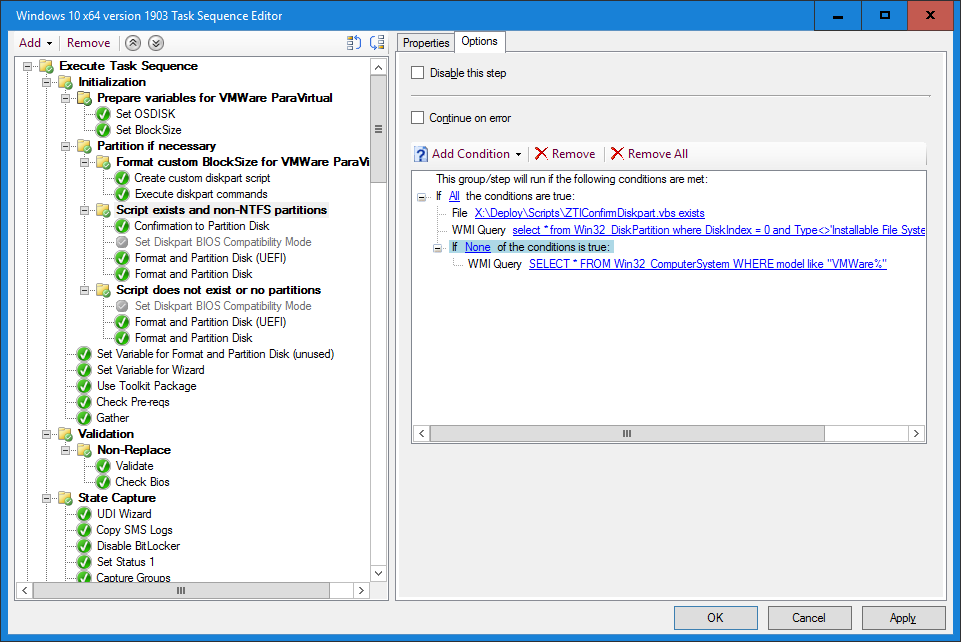
Task: Click the Check Bios step icon
Action: point(104,482)
